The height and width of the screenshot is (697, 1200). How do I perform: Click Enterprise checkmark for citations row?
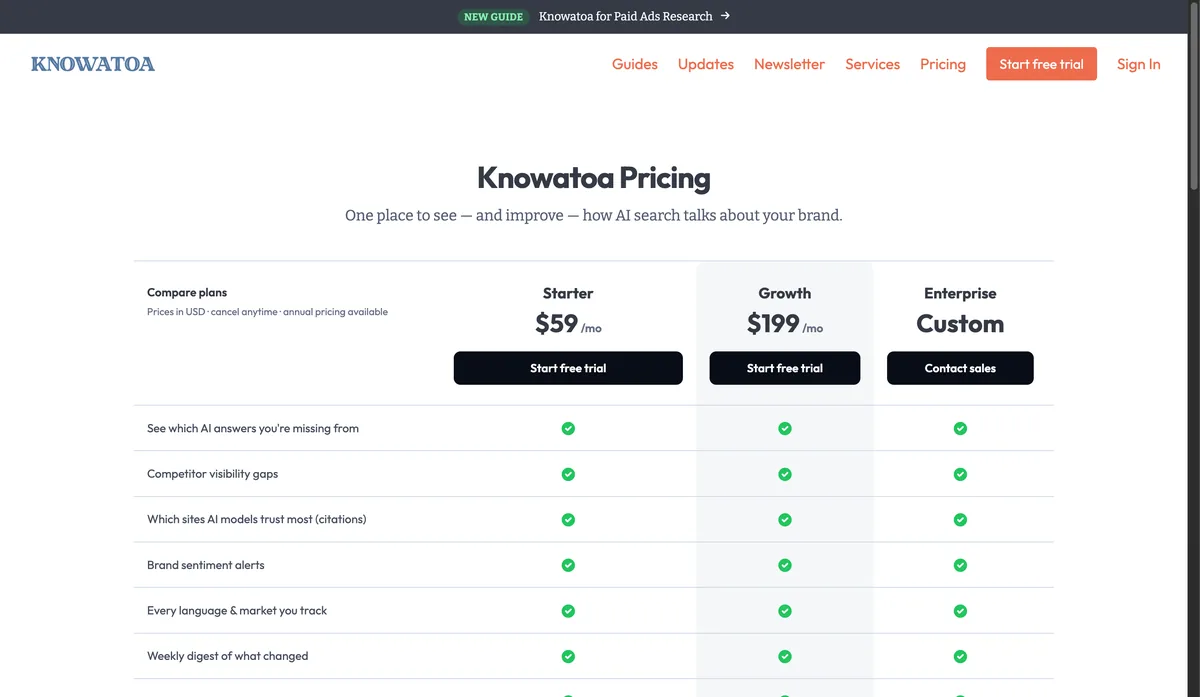tap(960, 520)
